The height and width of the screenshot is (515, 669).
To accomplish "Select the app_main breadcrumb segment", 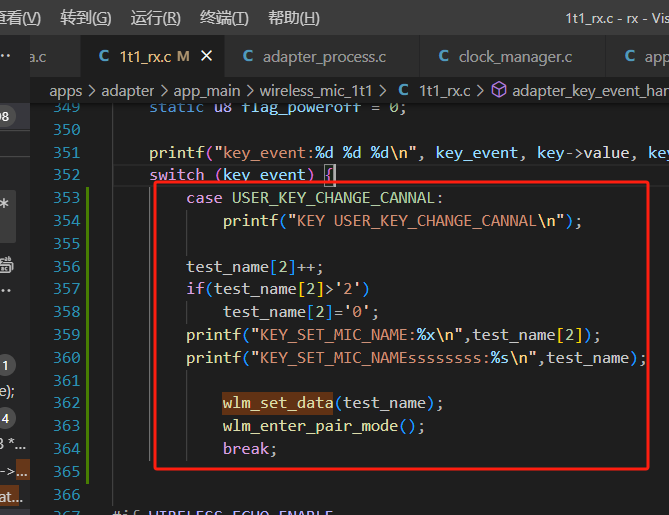I will tap(207, 91).
